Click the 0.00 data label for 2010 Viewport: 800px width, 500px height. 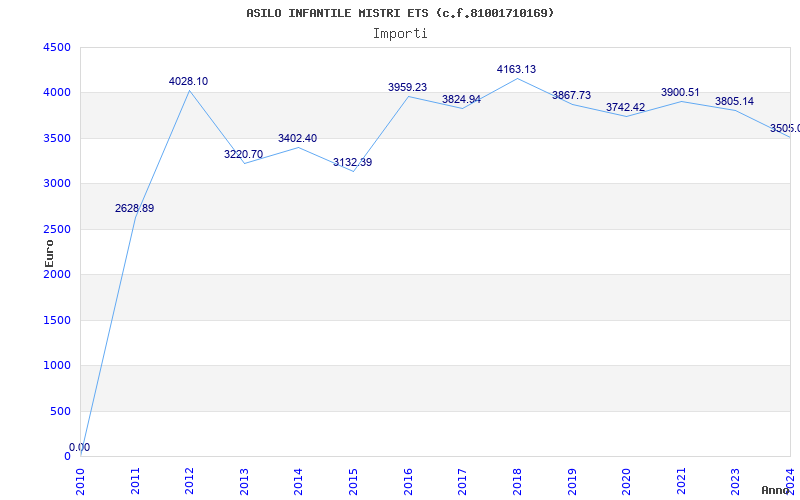[79, 447]
